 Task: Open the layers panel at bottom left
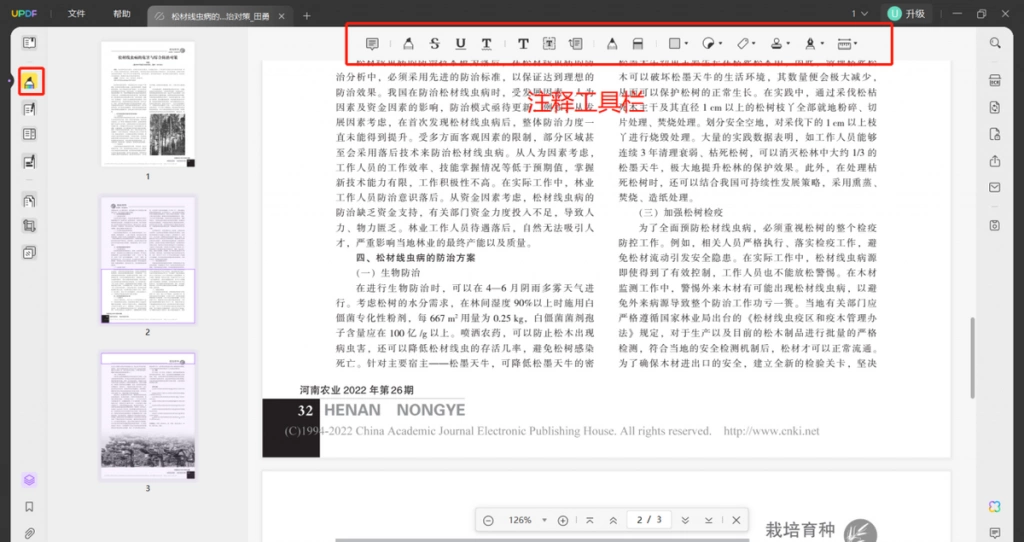(x=29, y=480)
